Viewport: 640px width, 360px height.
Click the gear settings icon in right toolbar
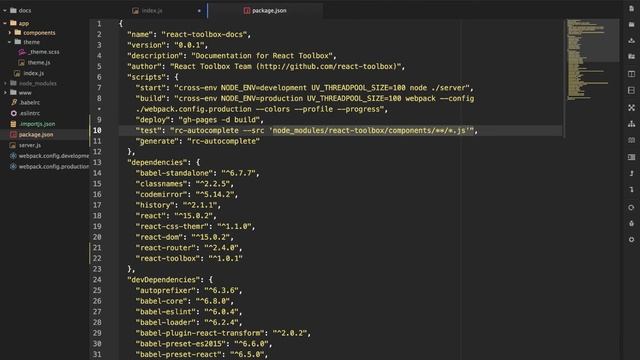(631, 240)
